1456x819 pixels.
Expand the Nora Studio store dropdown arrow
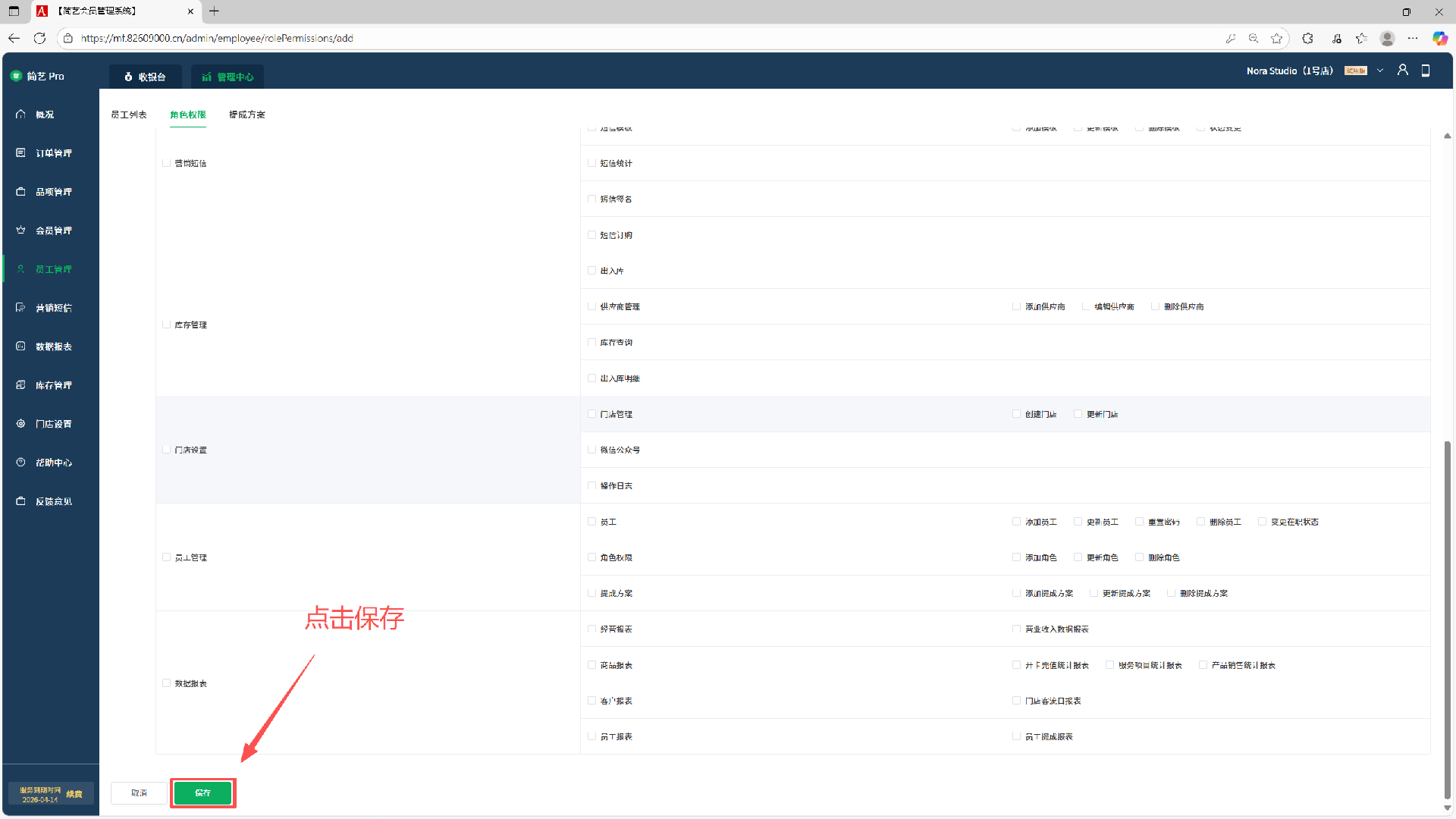click(1380, 71)
